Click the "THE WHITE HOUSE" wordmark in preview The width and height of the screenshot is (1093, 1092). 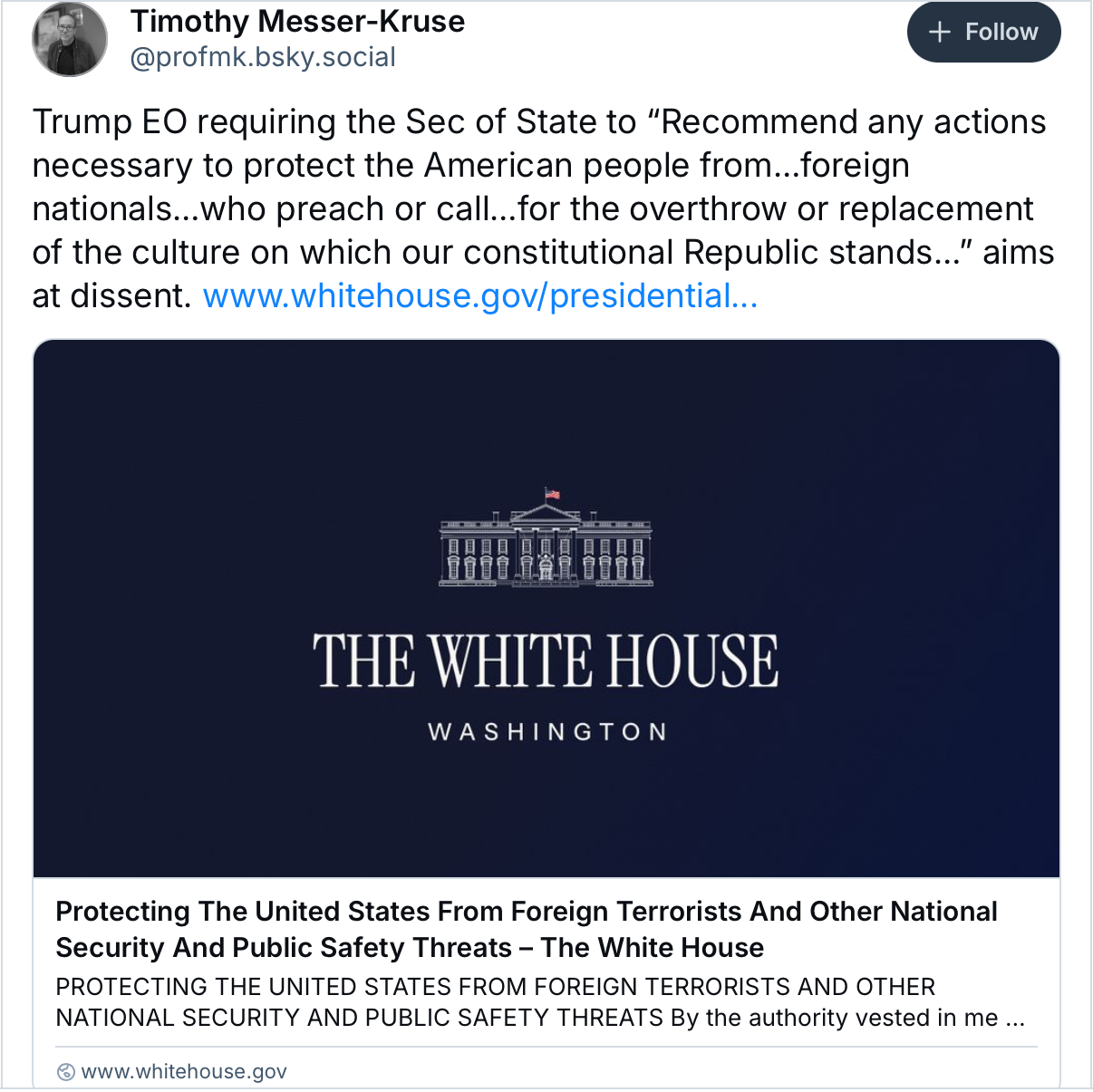(546, 661)
